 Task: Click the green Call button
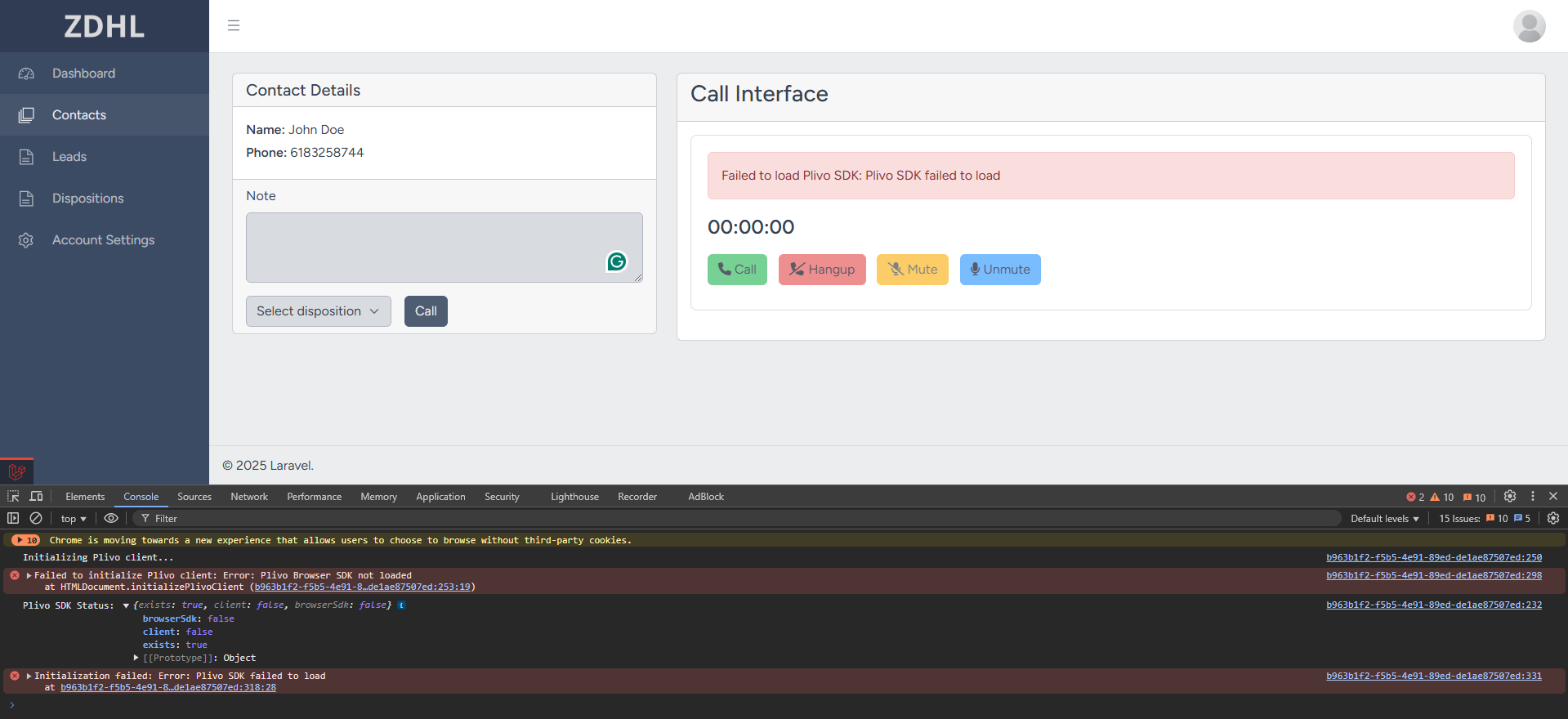point(737,270)
